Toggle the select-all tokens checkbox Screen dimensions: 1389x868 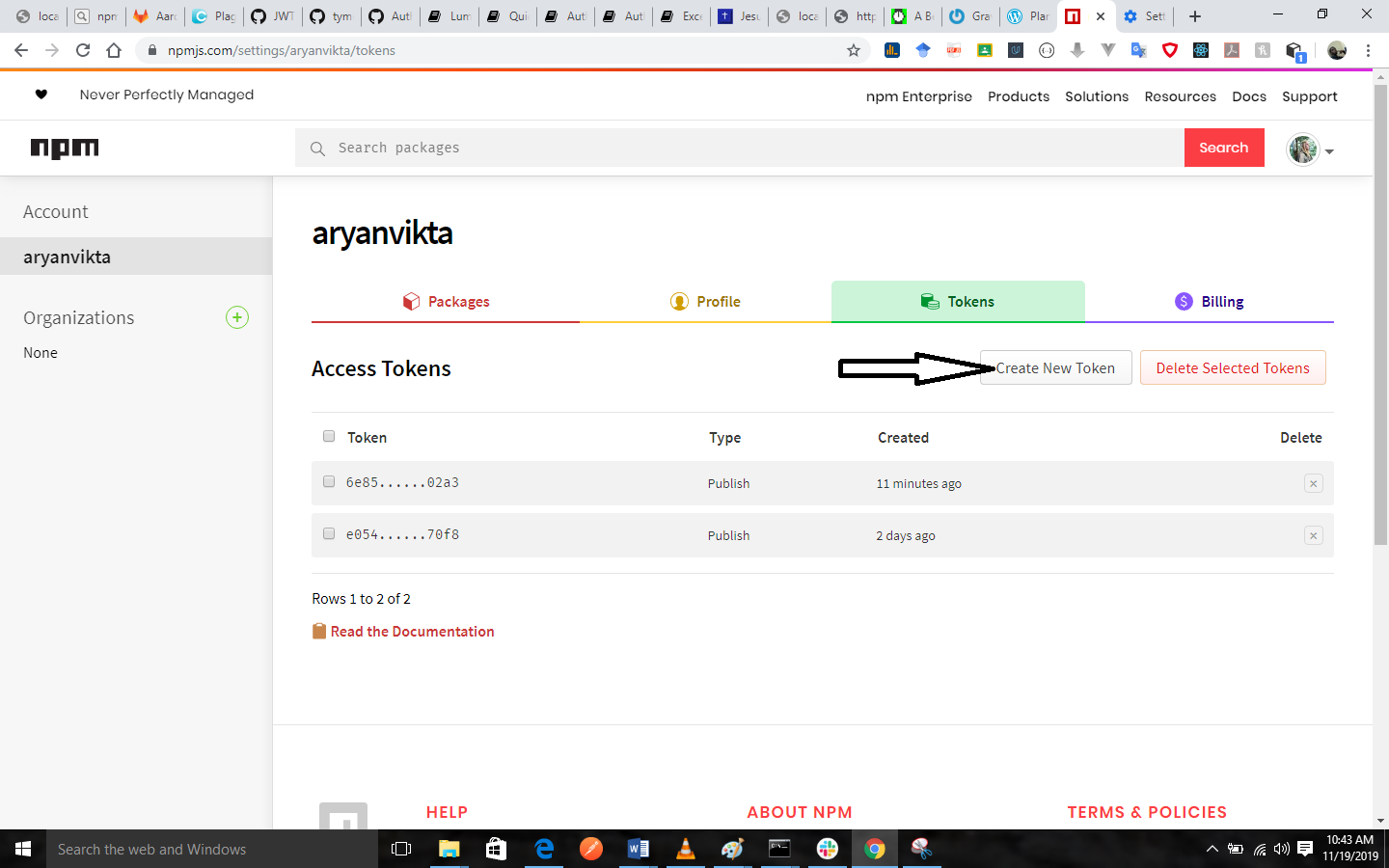click(329, 436)
